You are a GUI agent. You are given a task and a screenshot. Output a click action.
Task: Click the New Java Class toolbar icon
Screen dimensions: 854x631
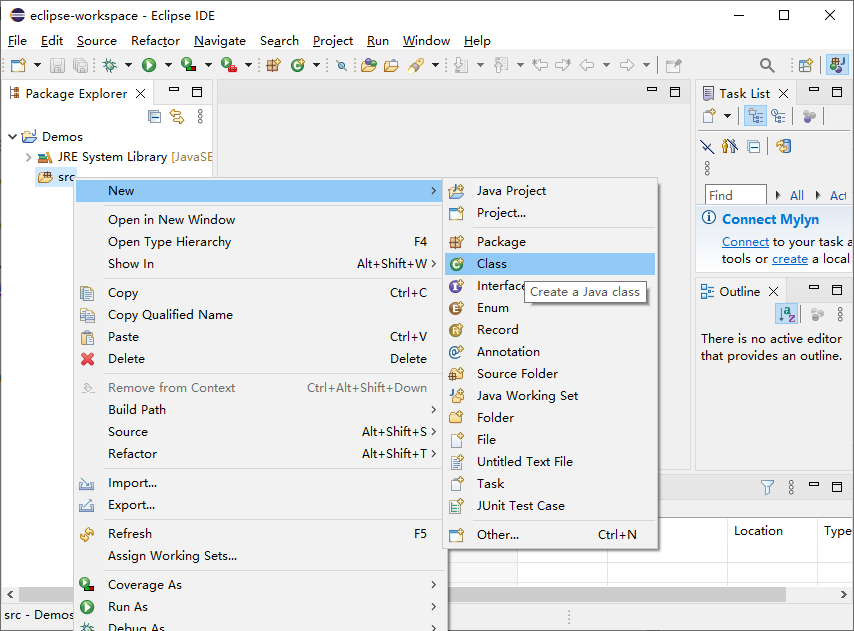[x=297, y=65]
